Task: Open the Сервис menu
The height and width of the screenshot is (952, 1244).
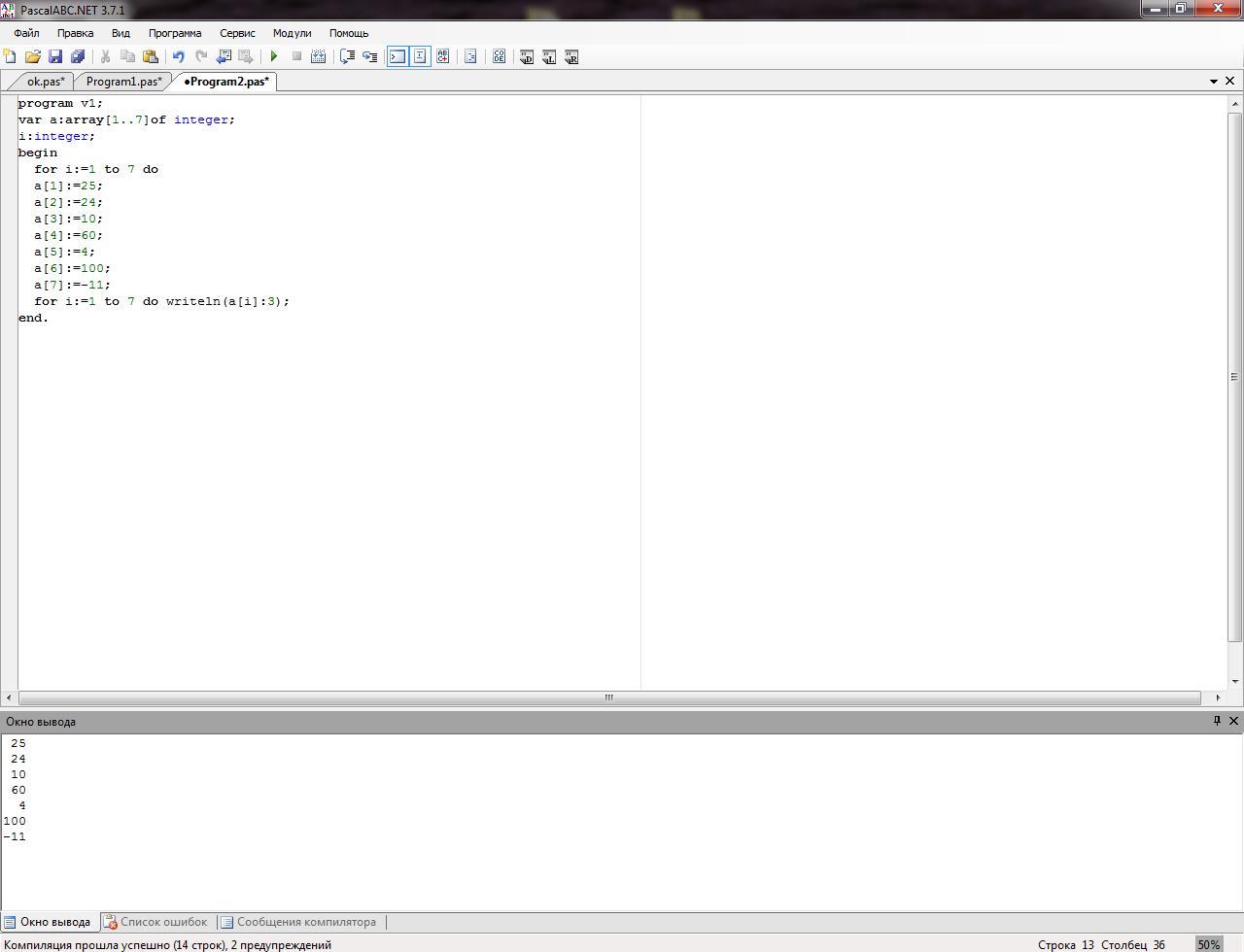Action: [x=237, y=33]
